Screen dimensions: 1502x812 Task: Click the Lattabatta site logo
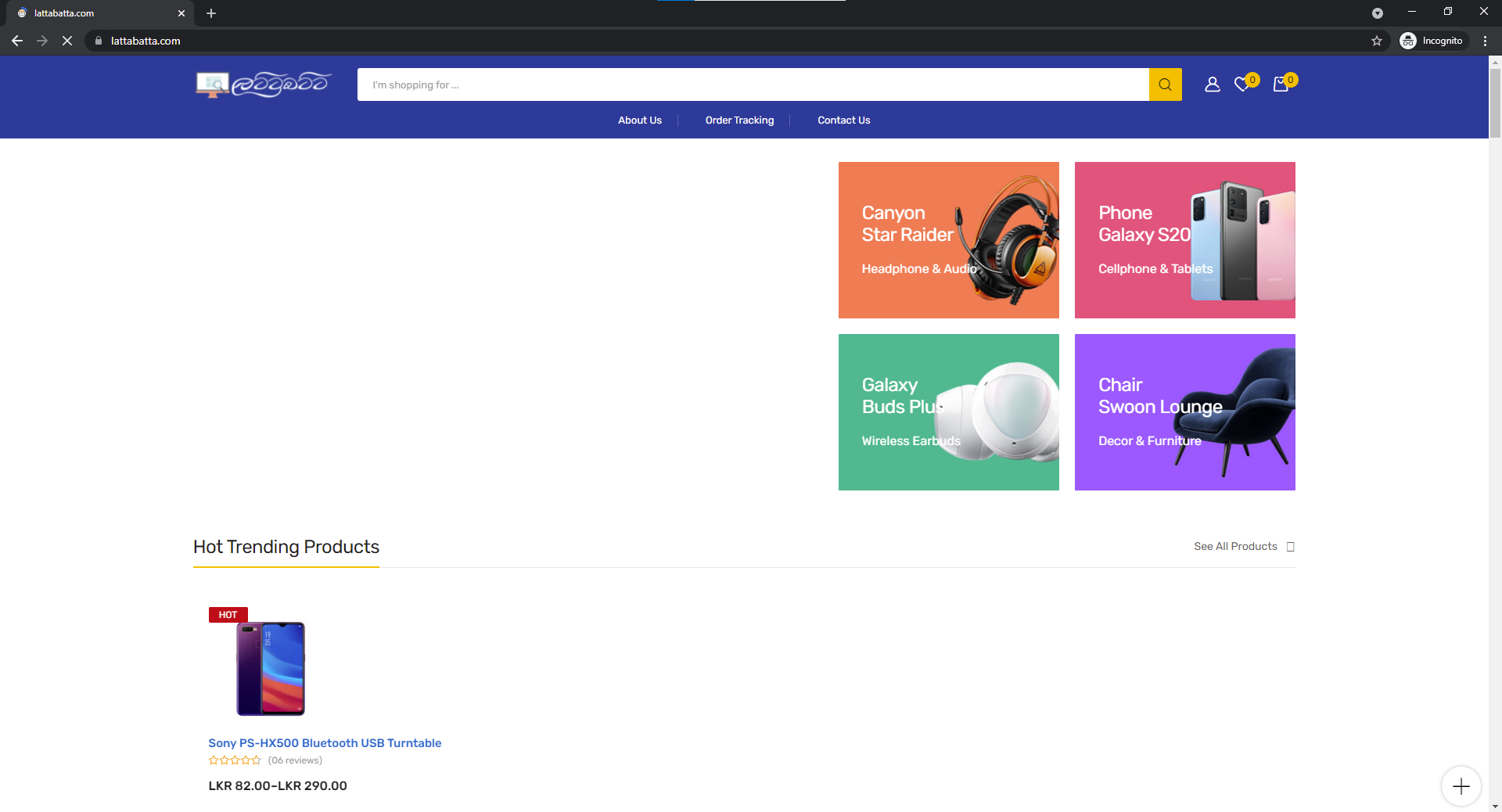pos(264,84)
